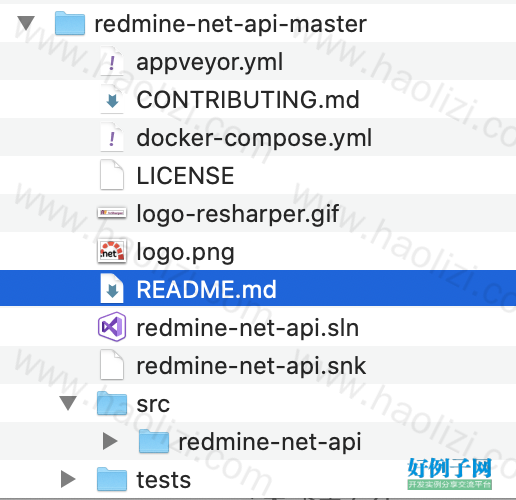516x500 pixels.
Task: Select the redmine-net-api folder name under src
Action: (x=270, y=442)
